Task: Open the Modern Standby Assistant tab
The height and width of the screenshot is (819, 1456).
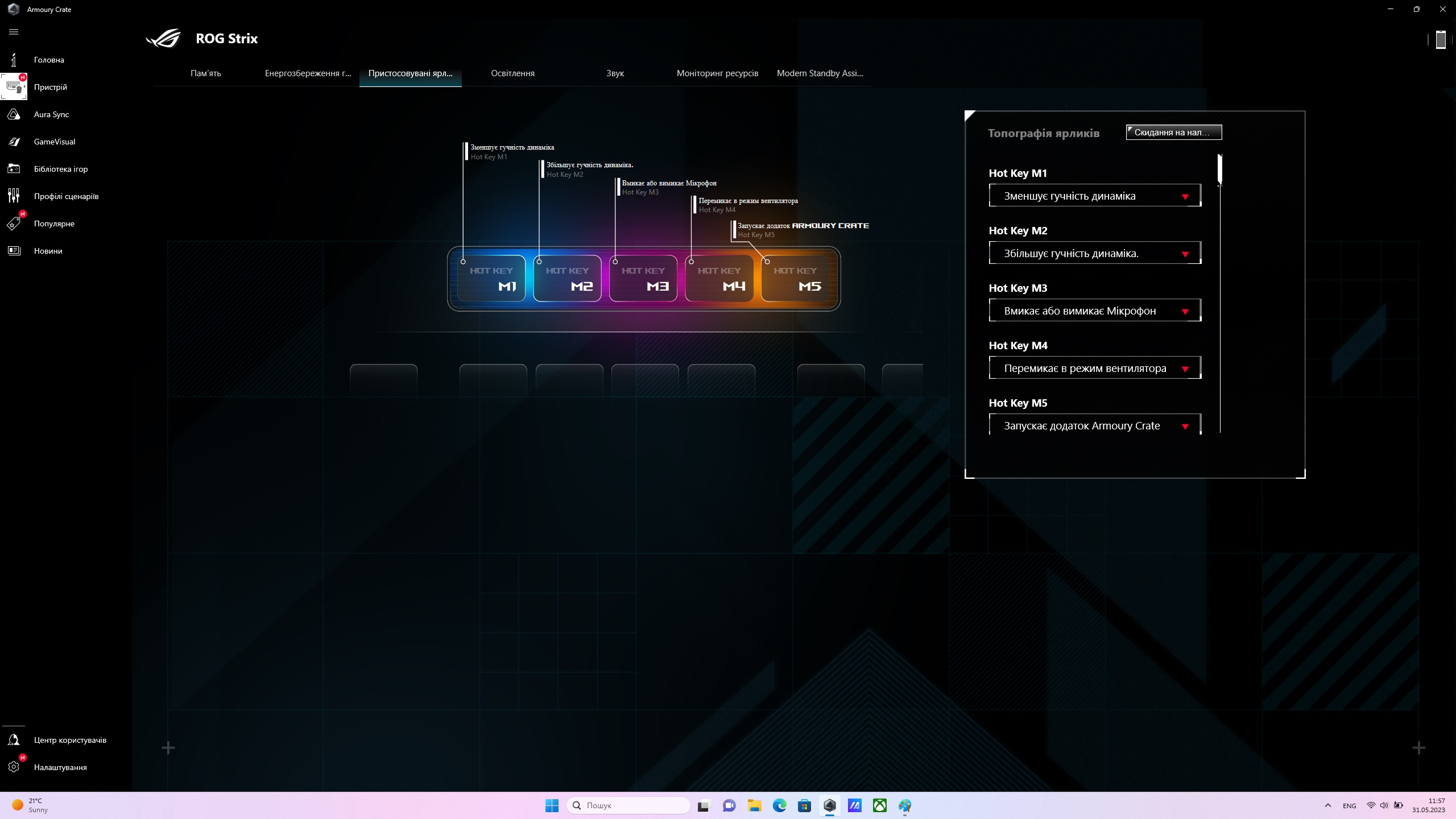Action: (820, 73)
